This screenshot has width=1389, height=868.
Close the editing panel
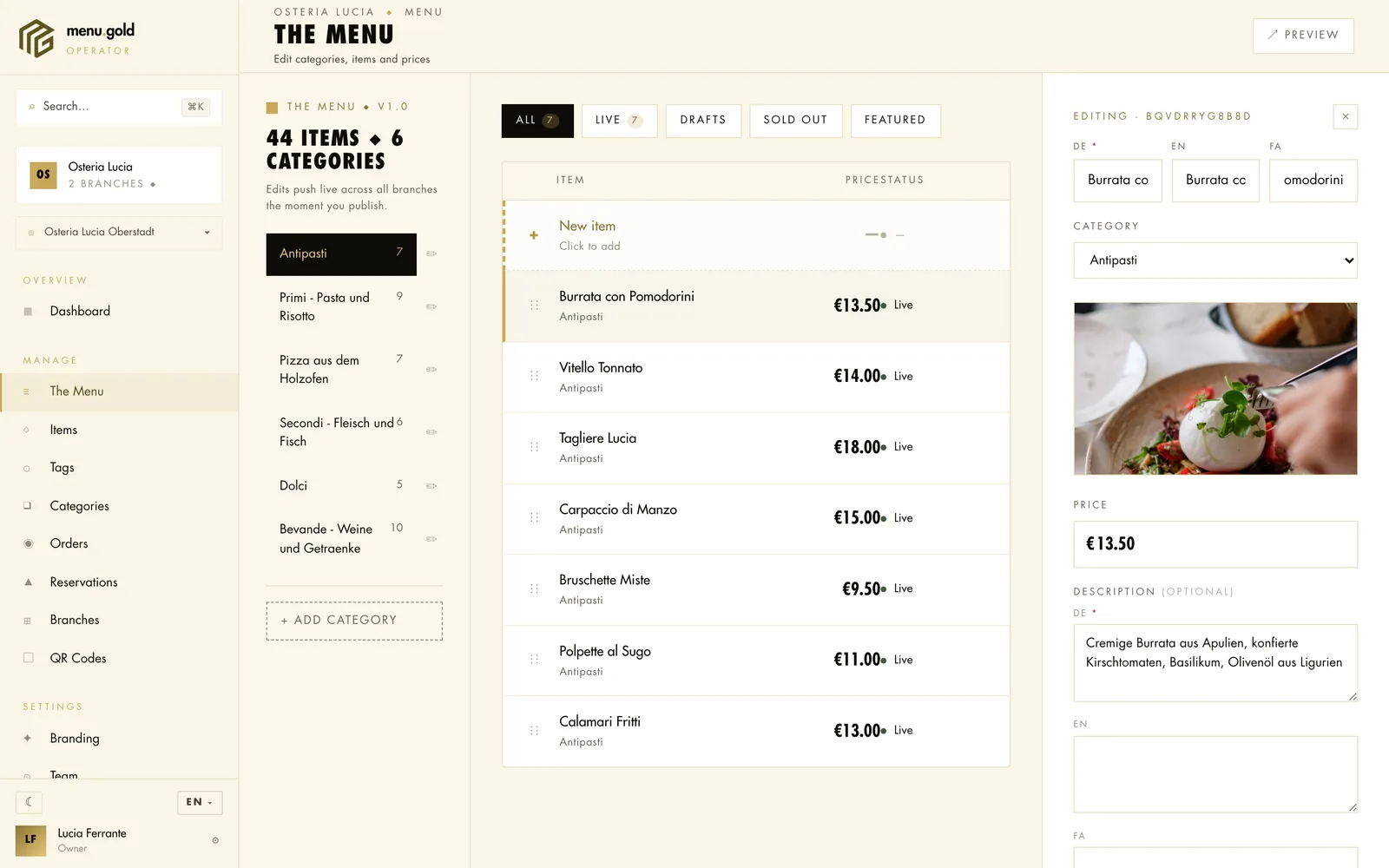pos(1346,116)
